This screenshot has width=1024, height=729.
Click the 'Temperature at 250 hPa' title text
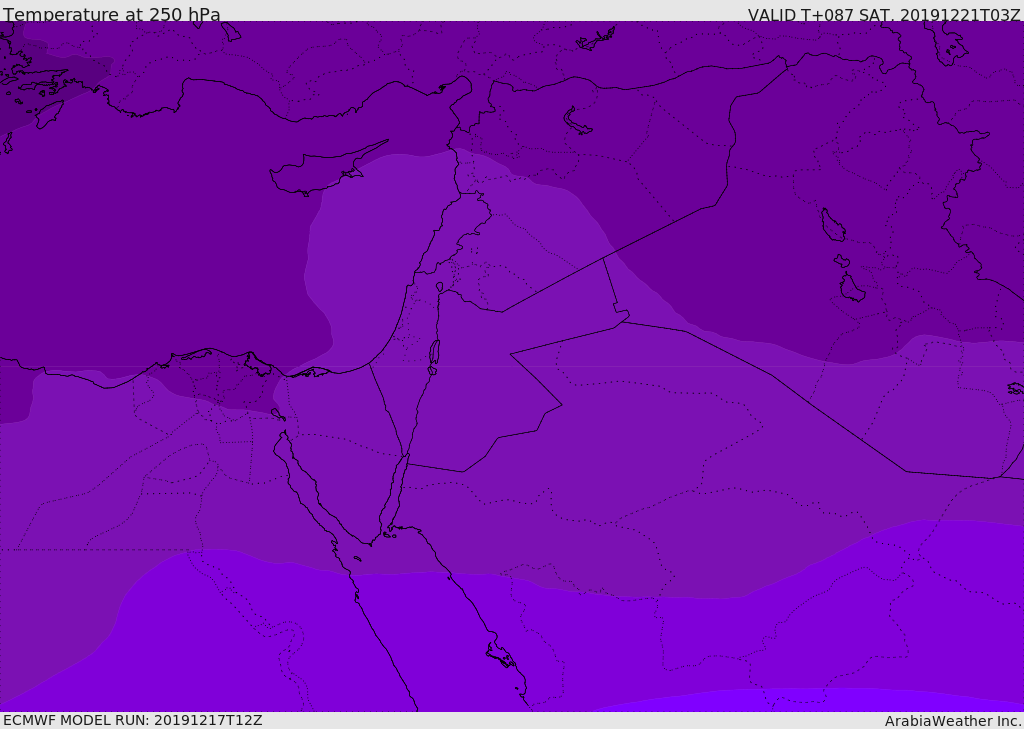pos(112,14)
